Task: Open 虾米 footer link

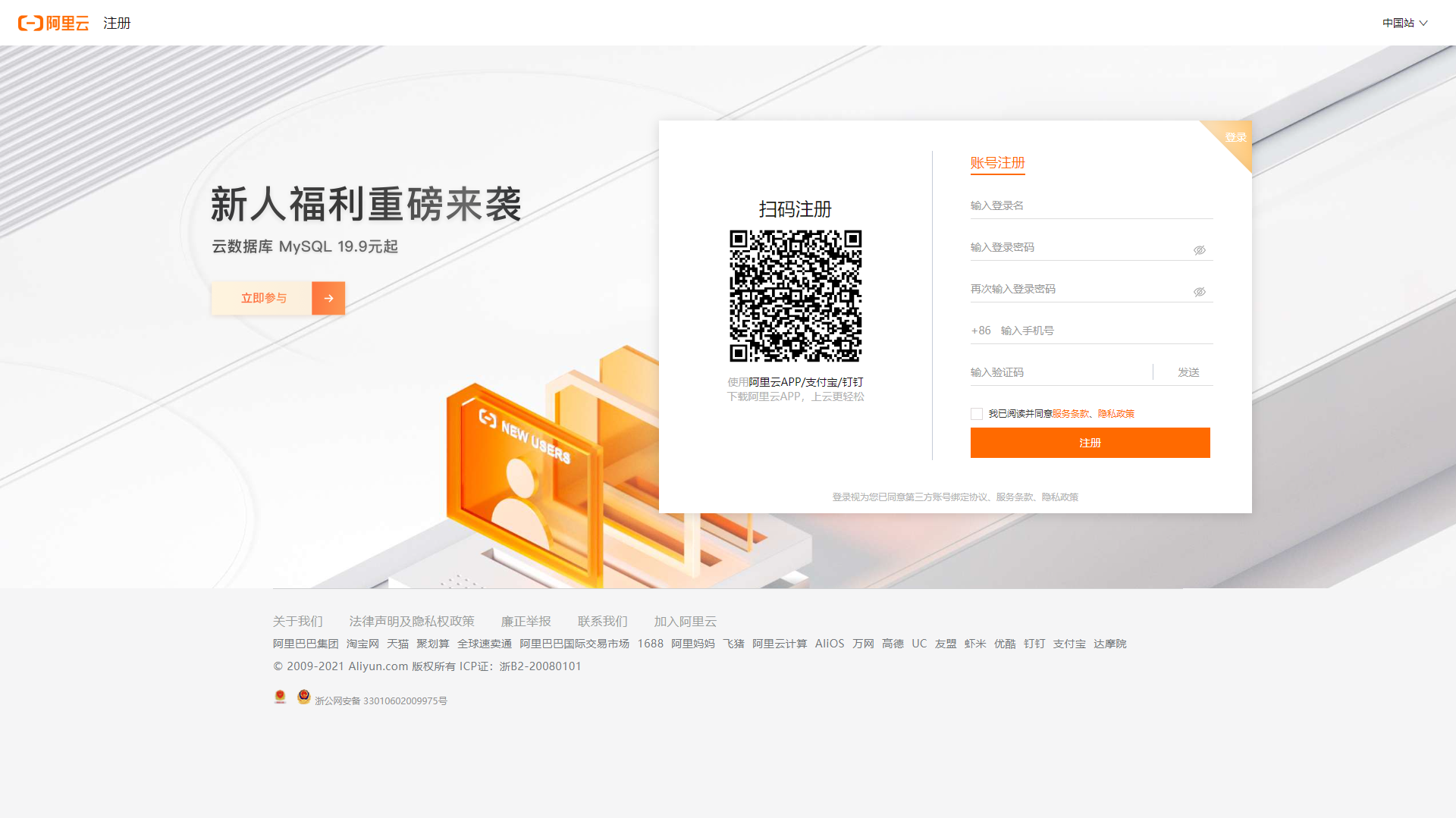Action: pyautogui.click(x=975, y=644)
